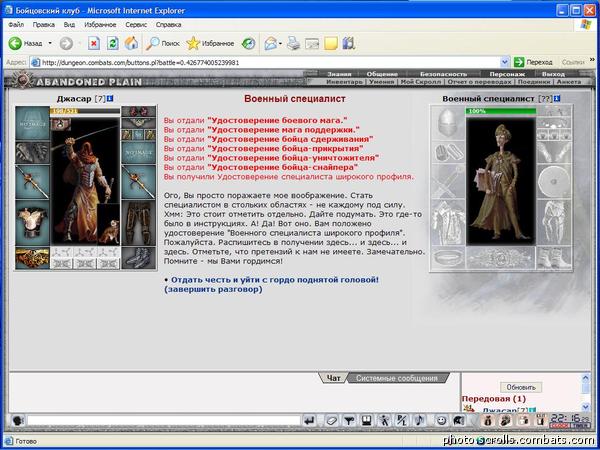Click Джасар's boots equipment slot

[138, 258]
